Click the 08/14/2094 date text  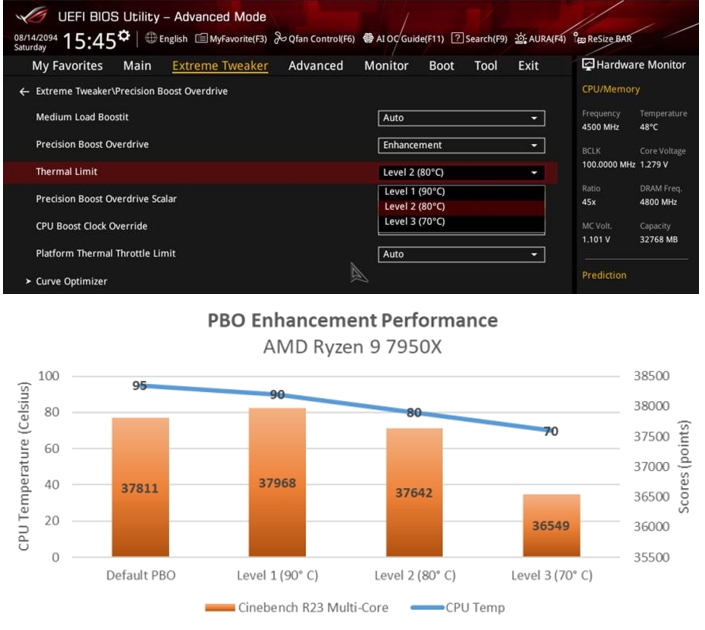pyautogui.click(x=36, y=37)
